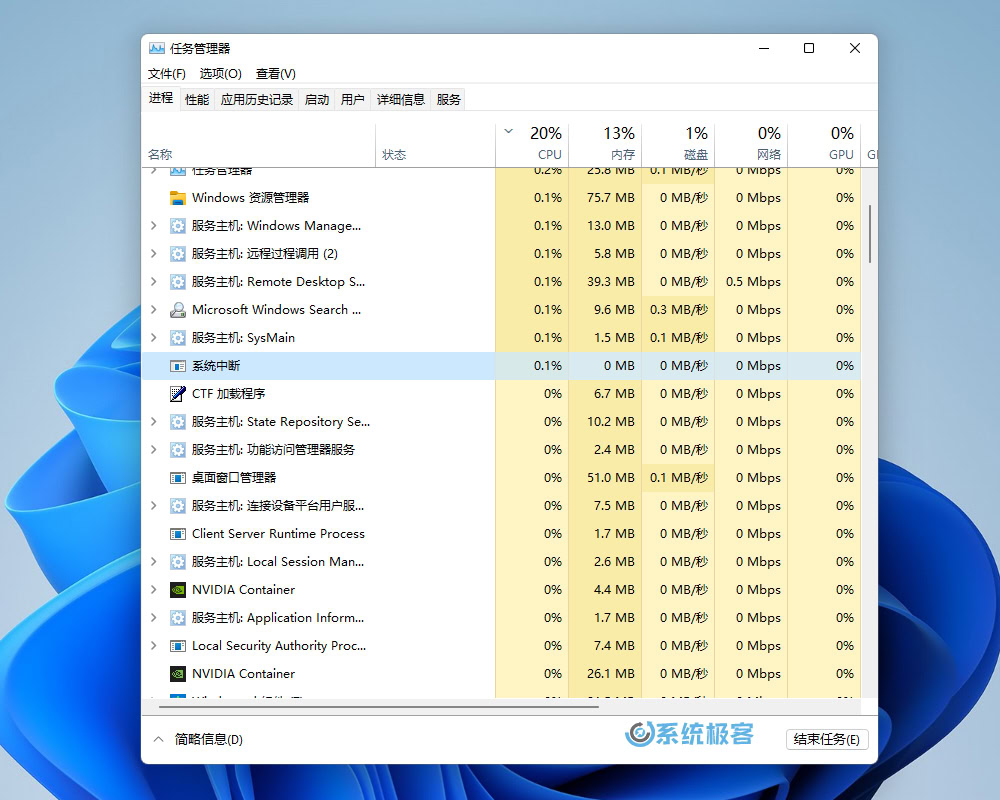Select the CTF 加载程序 process name
This screenshot has height=800, width=1000.
pyautogui.click(x=228, y=394)
